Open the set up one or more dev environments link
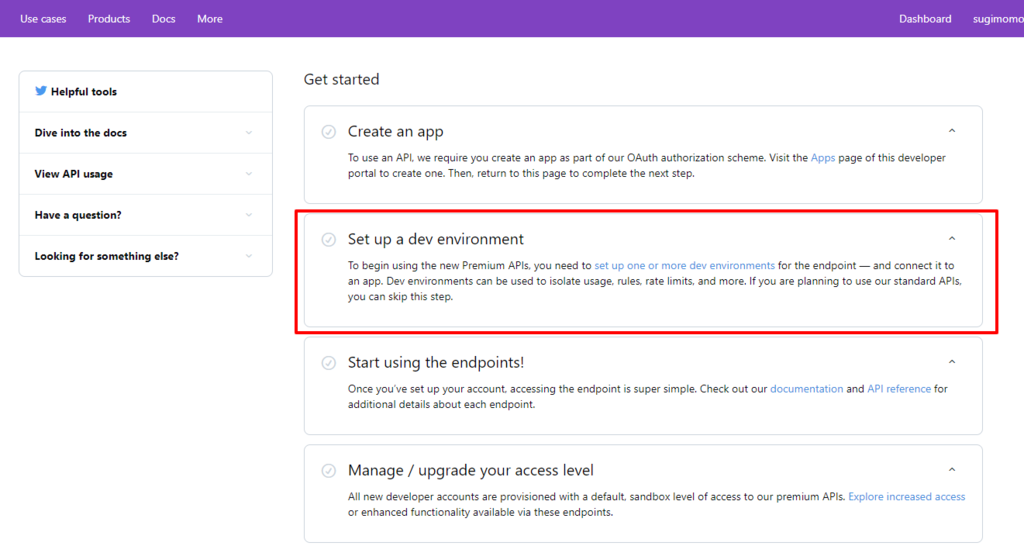The width and height of the screenshot is (1024, 546). point(684,265)
